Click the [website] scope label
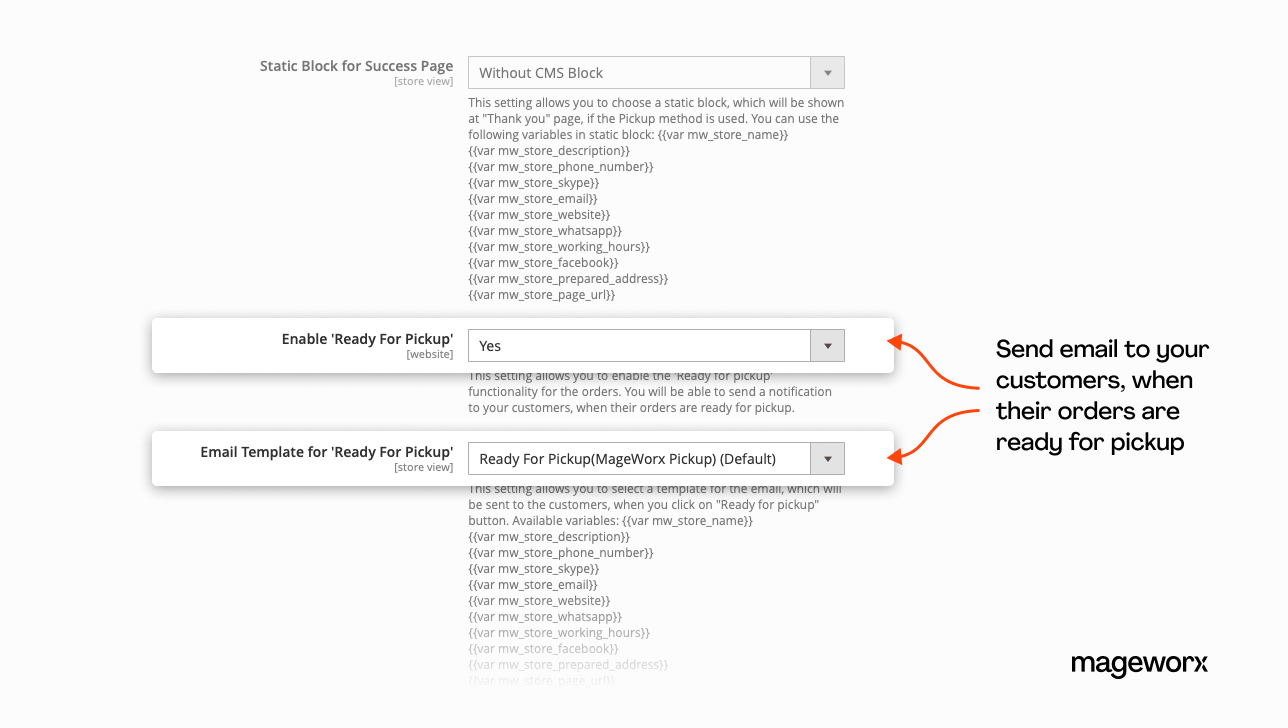1288x728 pixels. [x=429, y=355]
